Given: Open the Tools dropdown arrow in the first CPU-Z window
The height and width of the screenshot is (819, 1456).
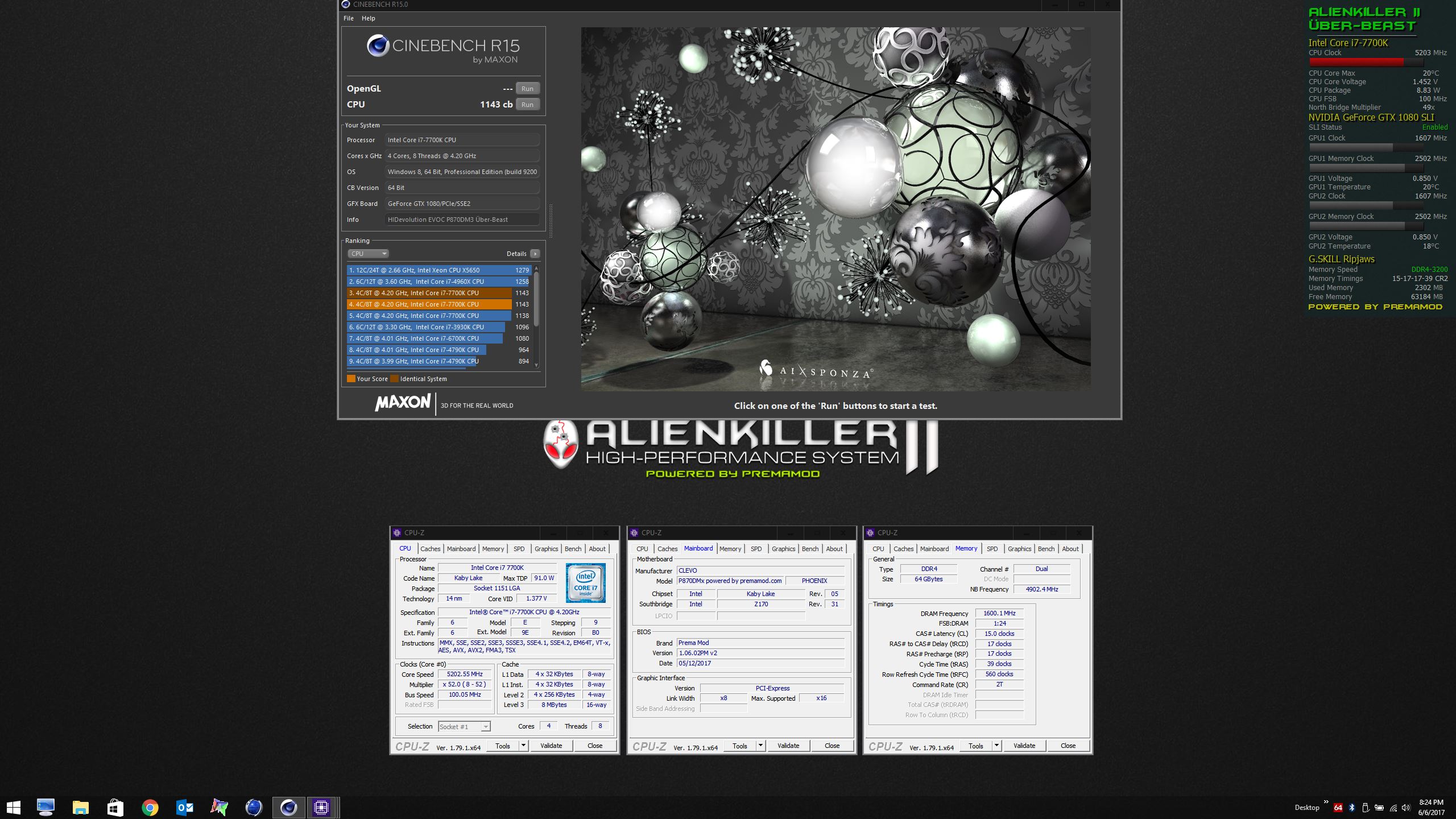Looking at the screenshot, I should pos(523,746).
